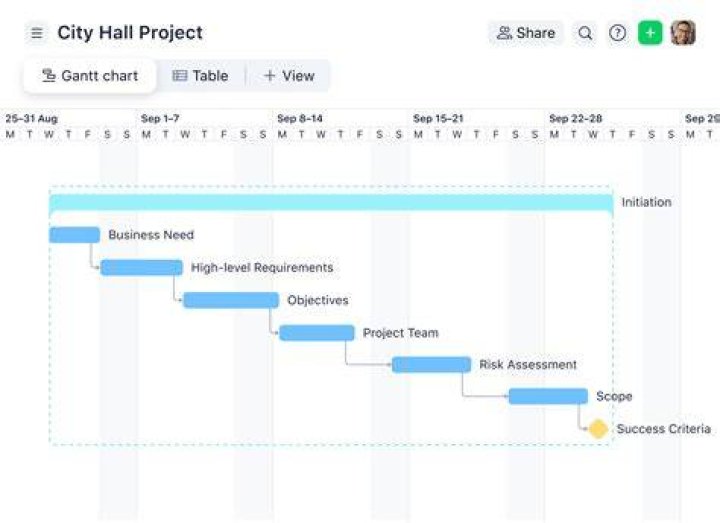This screenshot has height=523, width=720.
Task: Select the High-level Requirements task bar
Action: point(141,267)
